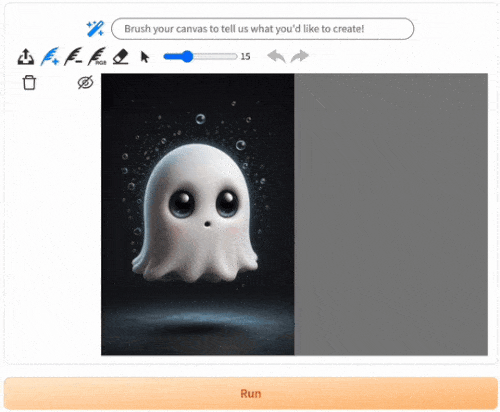Click the Run button
Image resolution: width=500 pixels, height=412 pixels.
(251, 393)
